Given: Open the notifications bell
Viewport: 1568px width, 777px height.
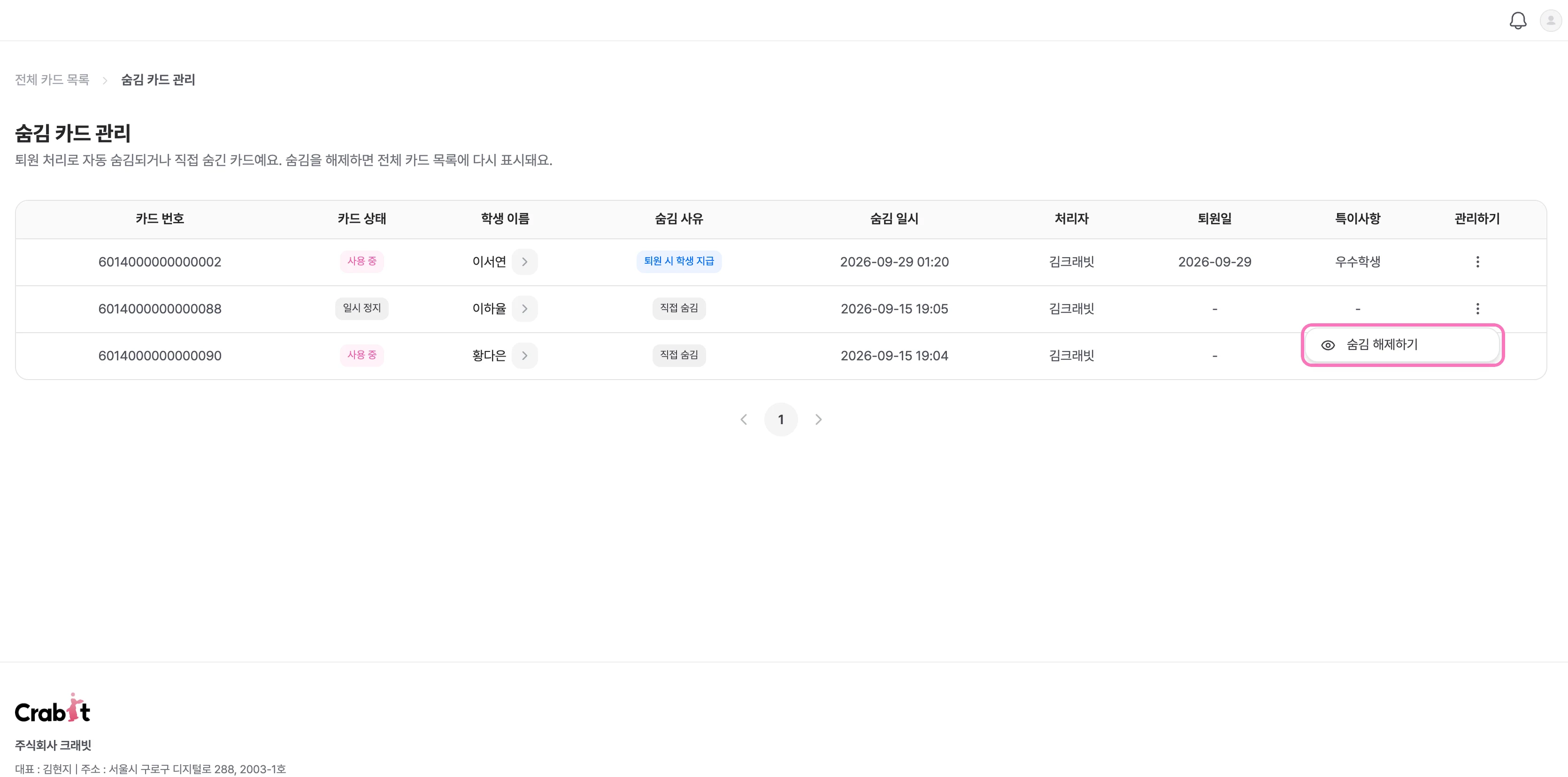Looking at the screenshot, I should [1517, 21].
